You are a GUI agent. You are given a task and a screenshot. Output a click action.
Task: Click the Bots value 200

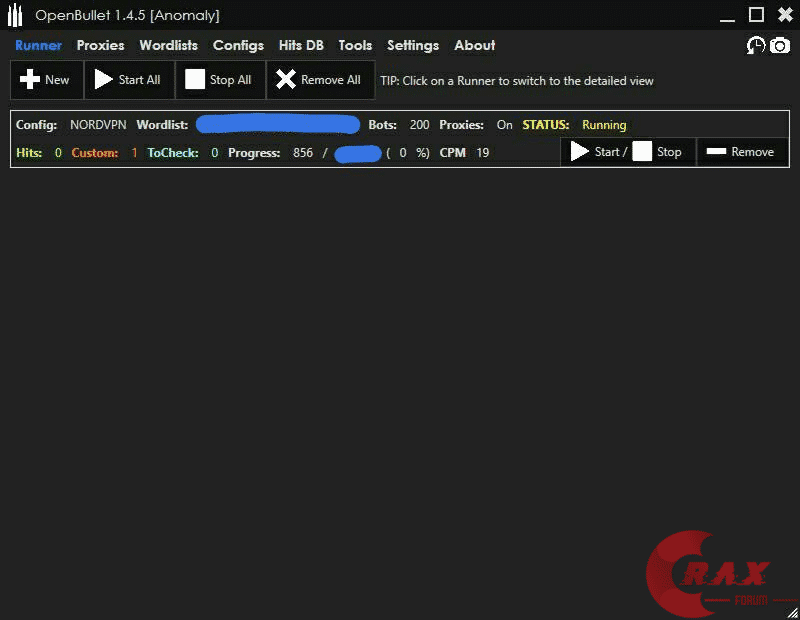(419, 125)
